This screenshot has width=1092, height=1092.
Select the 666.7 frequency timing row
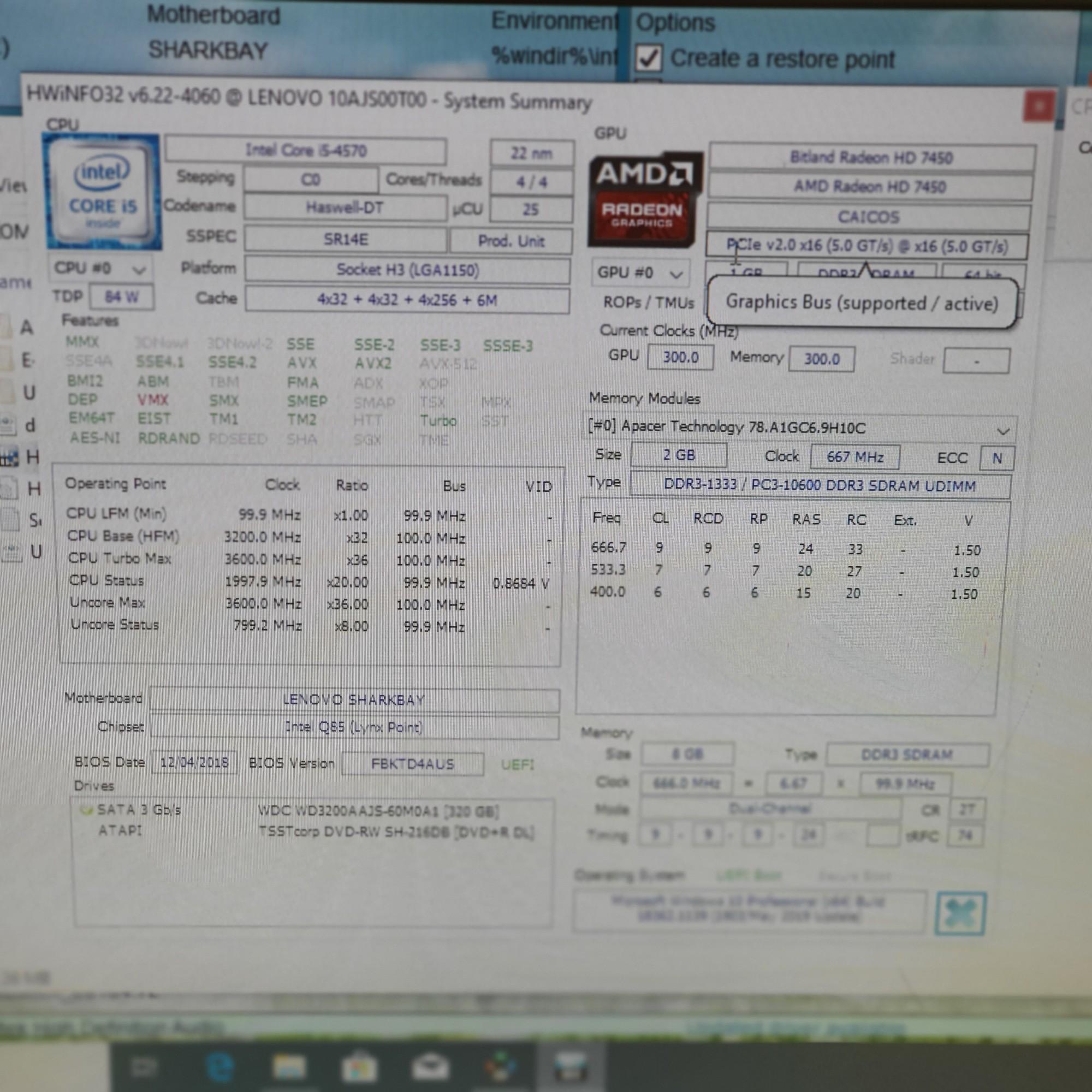(x=786, y=549)
